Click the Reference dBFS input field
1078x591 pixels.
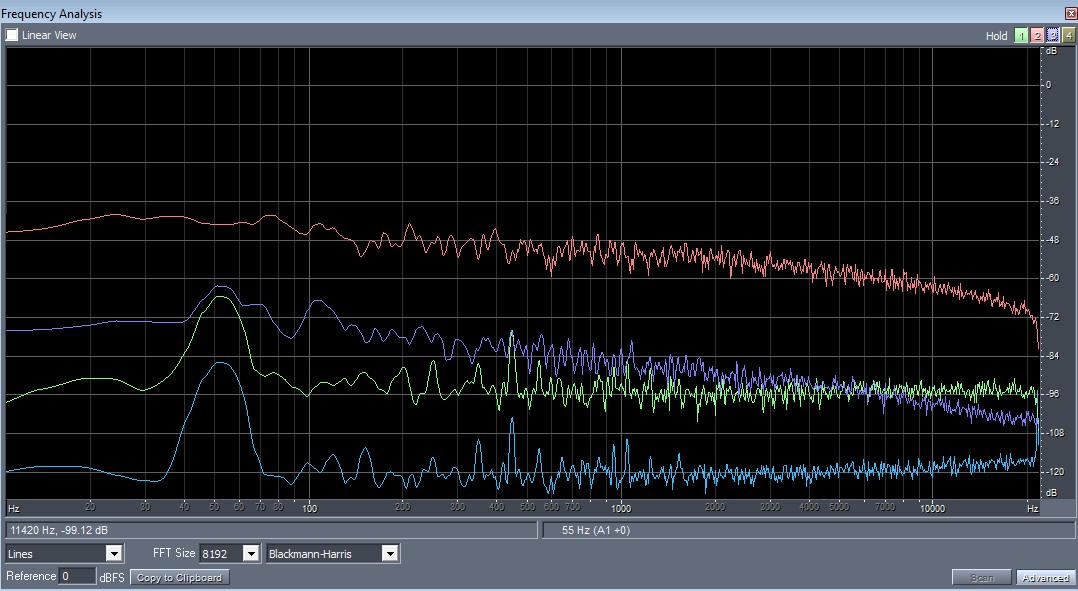[x=78, y=576]
